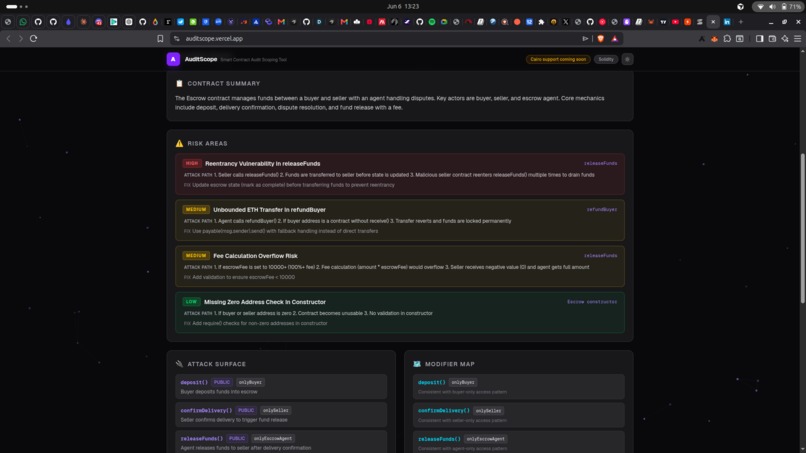Click the 'Cairo support coming soon' badge
The width and height of the screenshot is (806, 453).
click(558, 59)
